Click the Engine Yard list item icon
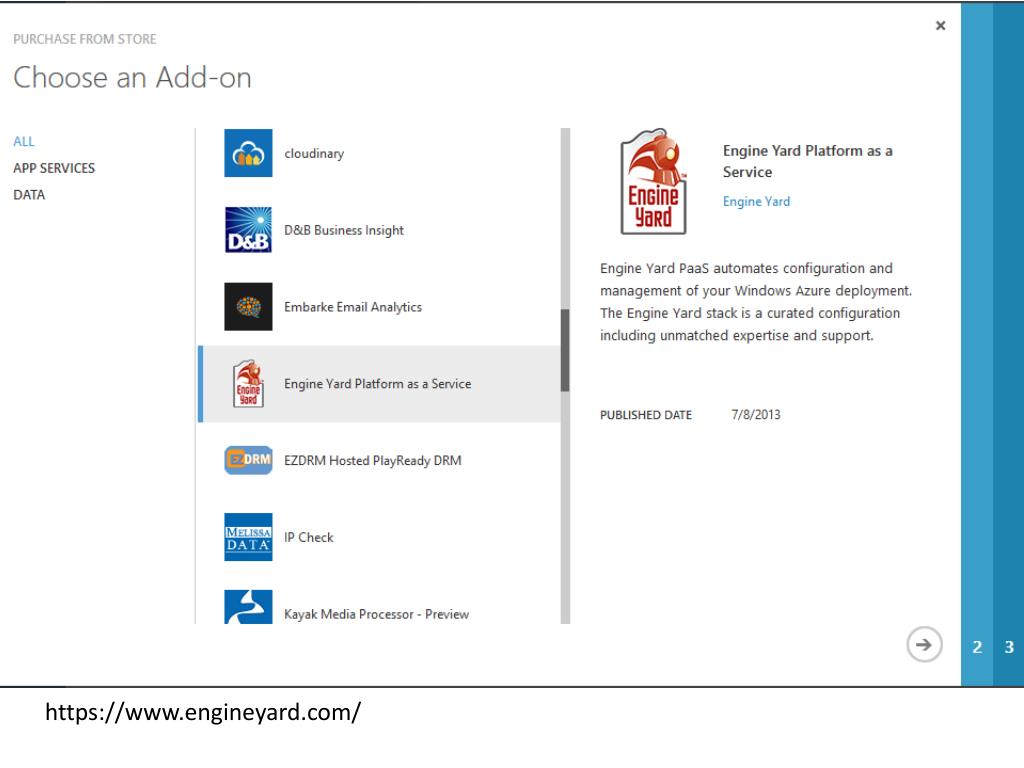Screen dimensions: 1024x768 tap(248, 383)
